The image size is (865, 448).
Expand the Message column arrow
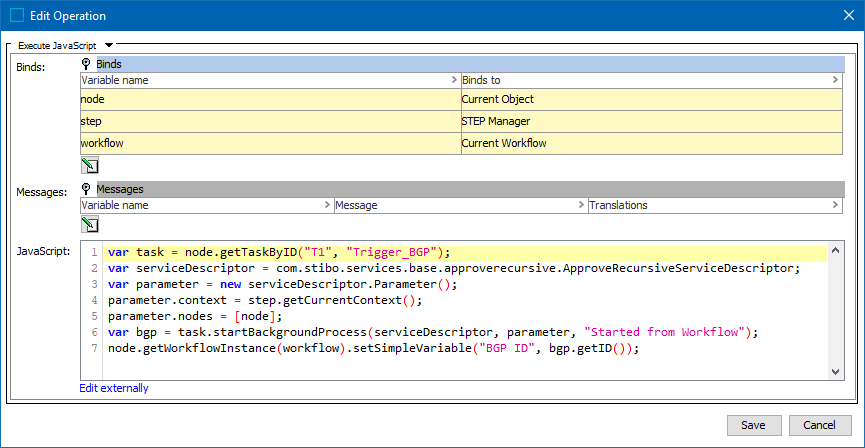tap(581, 205)
